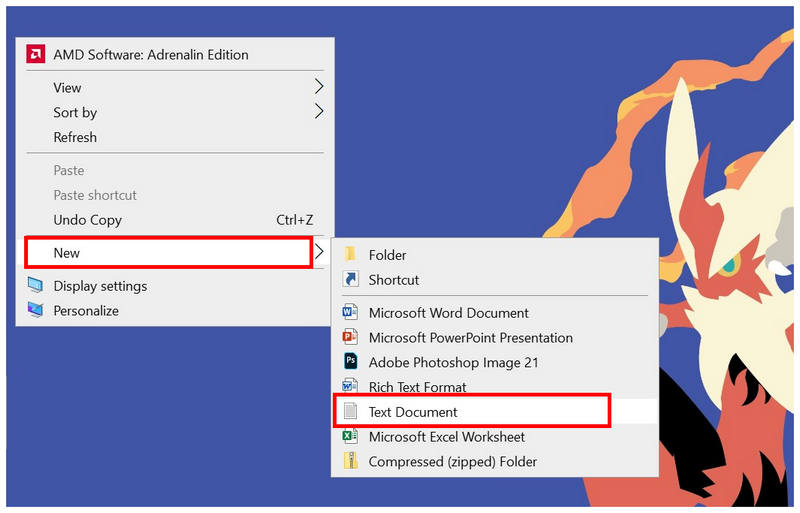This screenshot has height=513, width=800.
Task: Click the yellow Folder icon in submenu
Action: 350,255
